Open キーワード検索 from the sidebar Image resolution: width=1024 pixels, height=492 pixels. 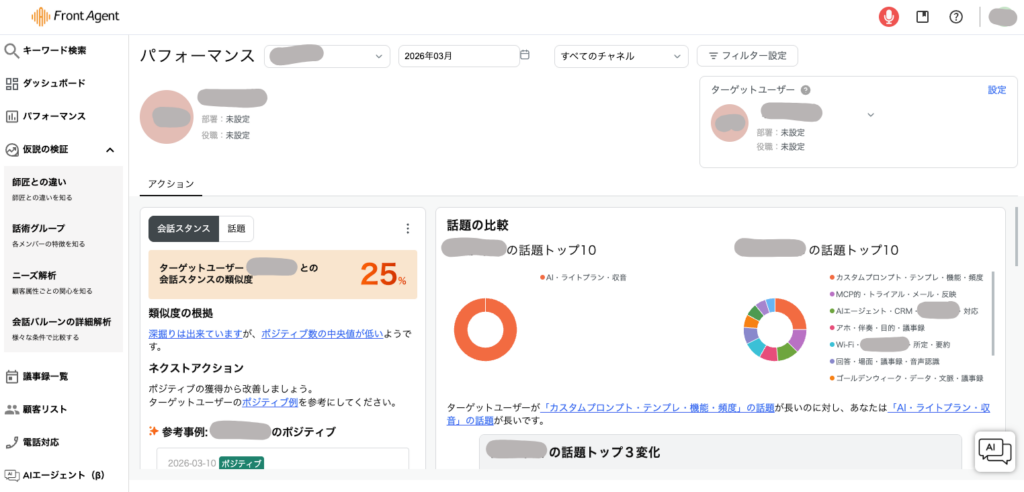point(55,50)
